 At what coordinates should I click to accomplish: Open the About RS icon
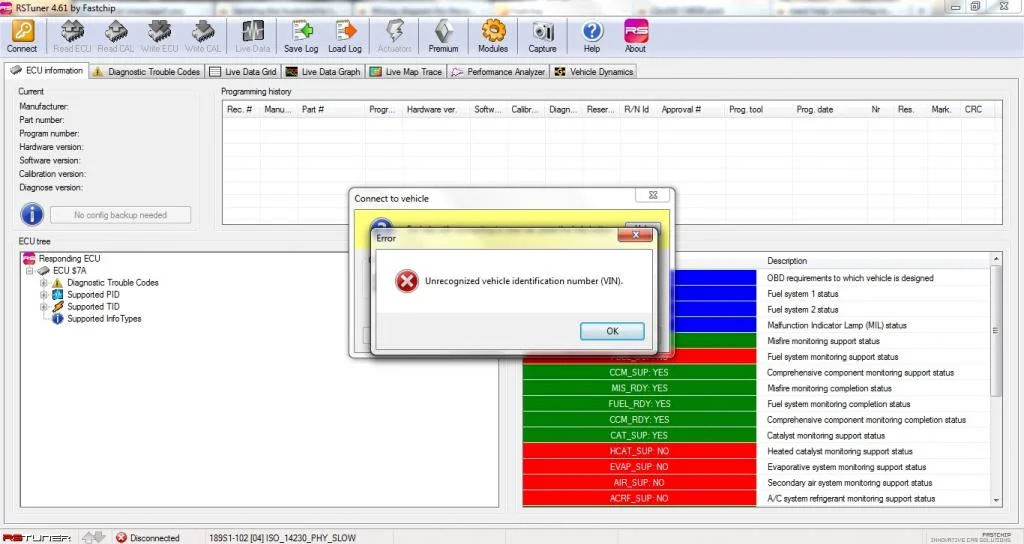[x=635, y=31]
